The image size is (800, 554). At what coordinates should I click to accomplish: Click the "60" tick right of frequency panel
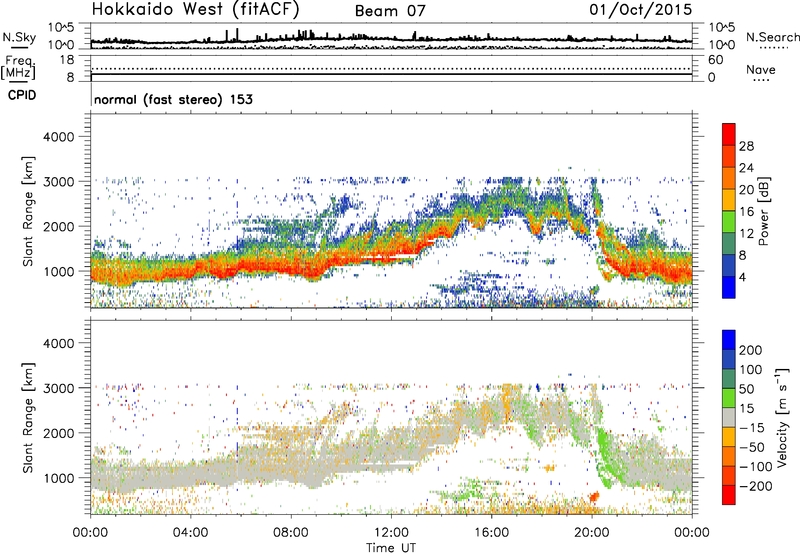pos(715,60)
